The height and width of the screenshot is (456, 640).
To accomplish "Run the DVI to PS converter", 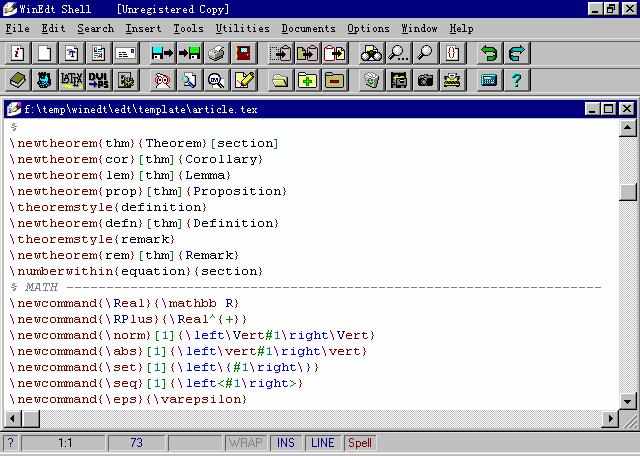I will (x=98, y=80).
